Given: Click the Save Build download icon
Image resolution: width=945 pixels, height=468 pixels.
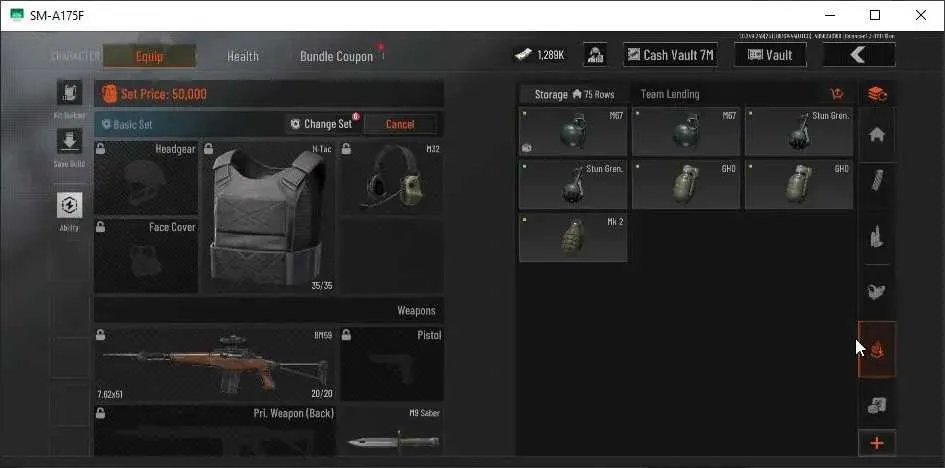Looking at the screenshot, I should (69, 141).
